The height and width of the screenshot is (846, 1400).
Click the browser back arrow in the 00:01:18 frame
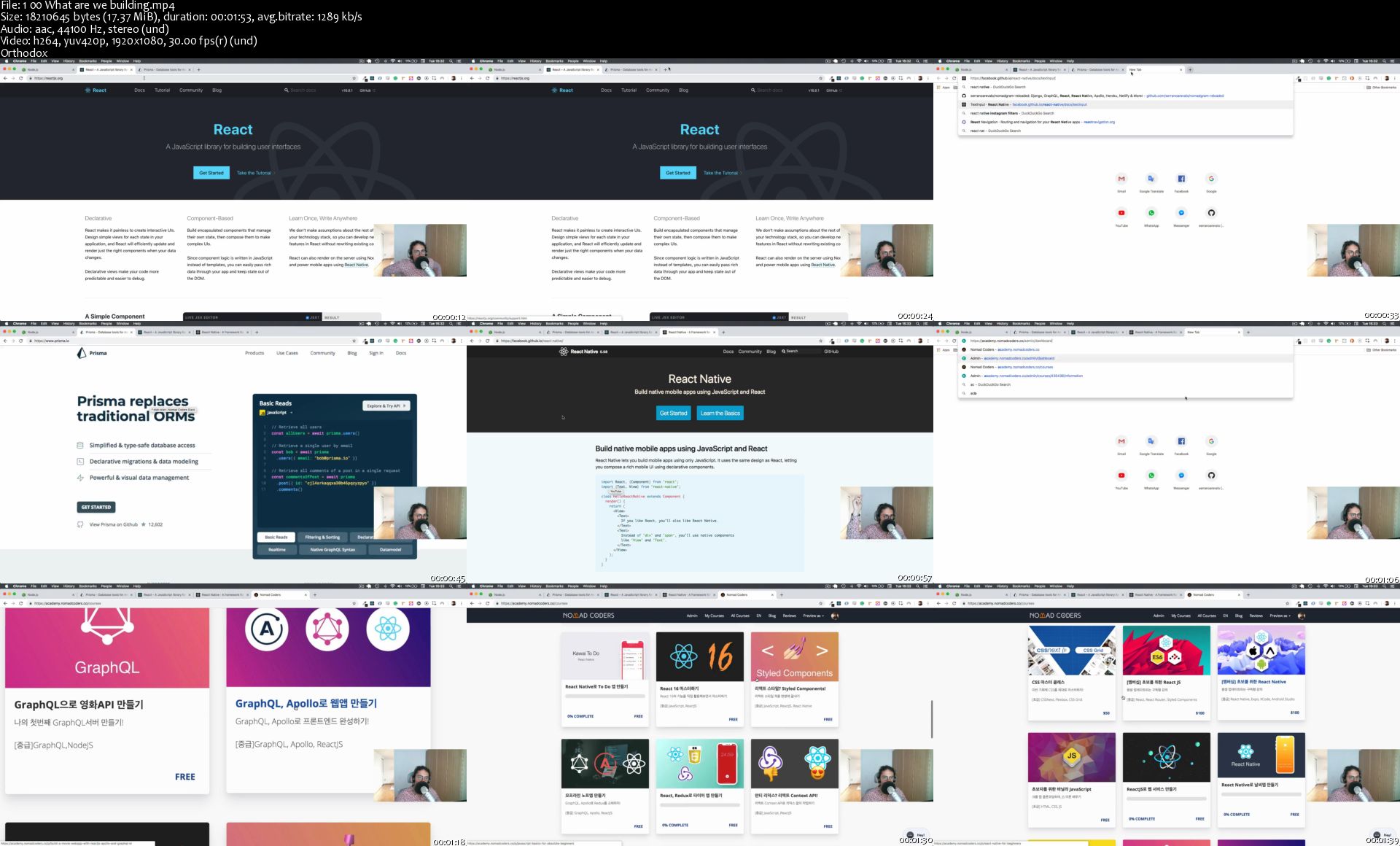pos(5,603)
